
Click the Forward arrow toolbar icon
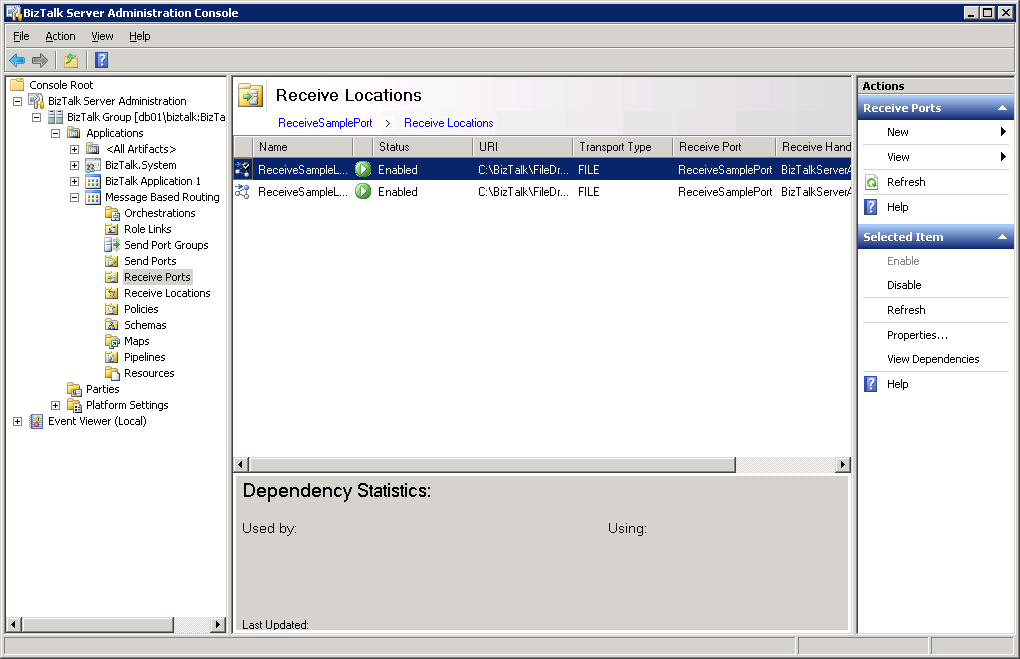coord(40,61)
